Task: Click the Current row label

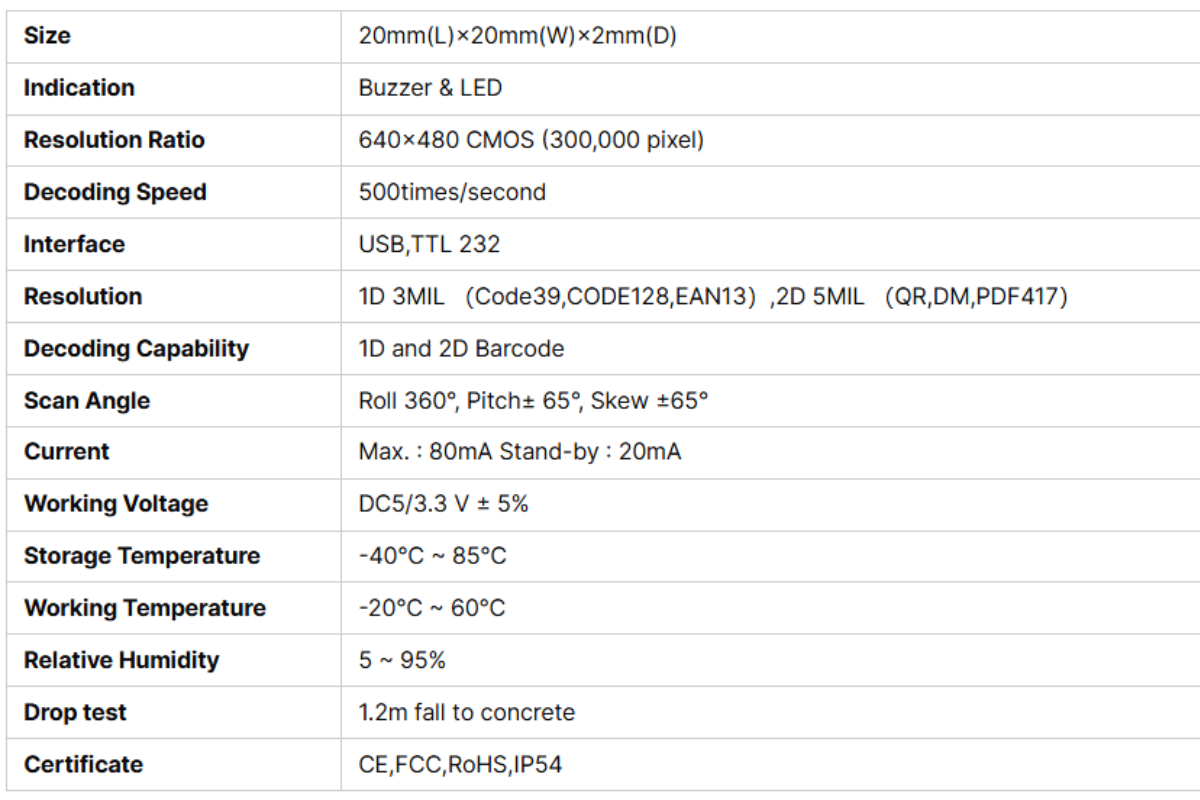Action: click(x=67, y=452)
